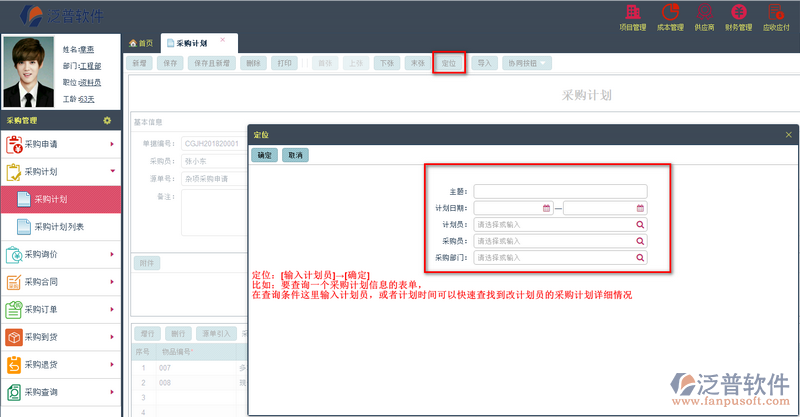The height and width of the screenshot is (417, 800).
Task: Click the 删除 toolbar button
Action: [x=253, y=63]
